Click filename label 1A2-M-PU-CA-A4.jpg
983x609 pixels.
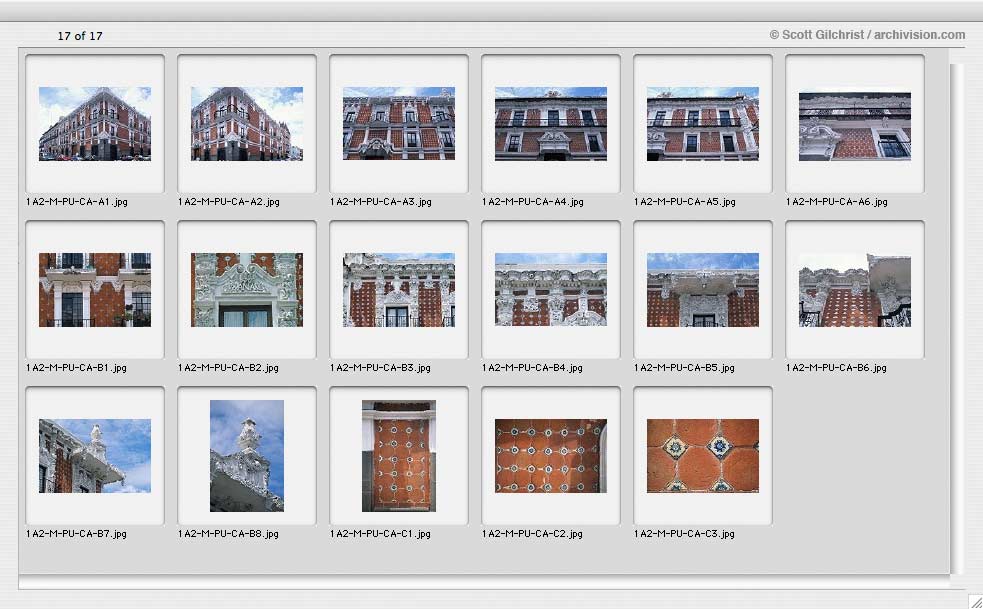pos(533,202)
